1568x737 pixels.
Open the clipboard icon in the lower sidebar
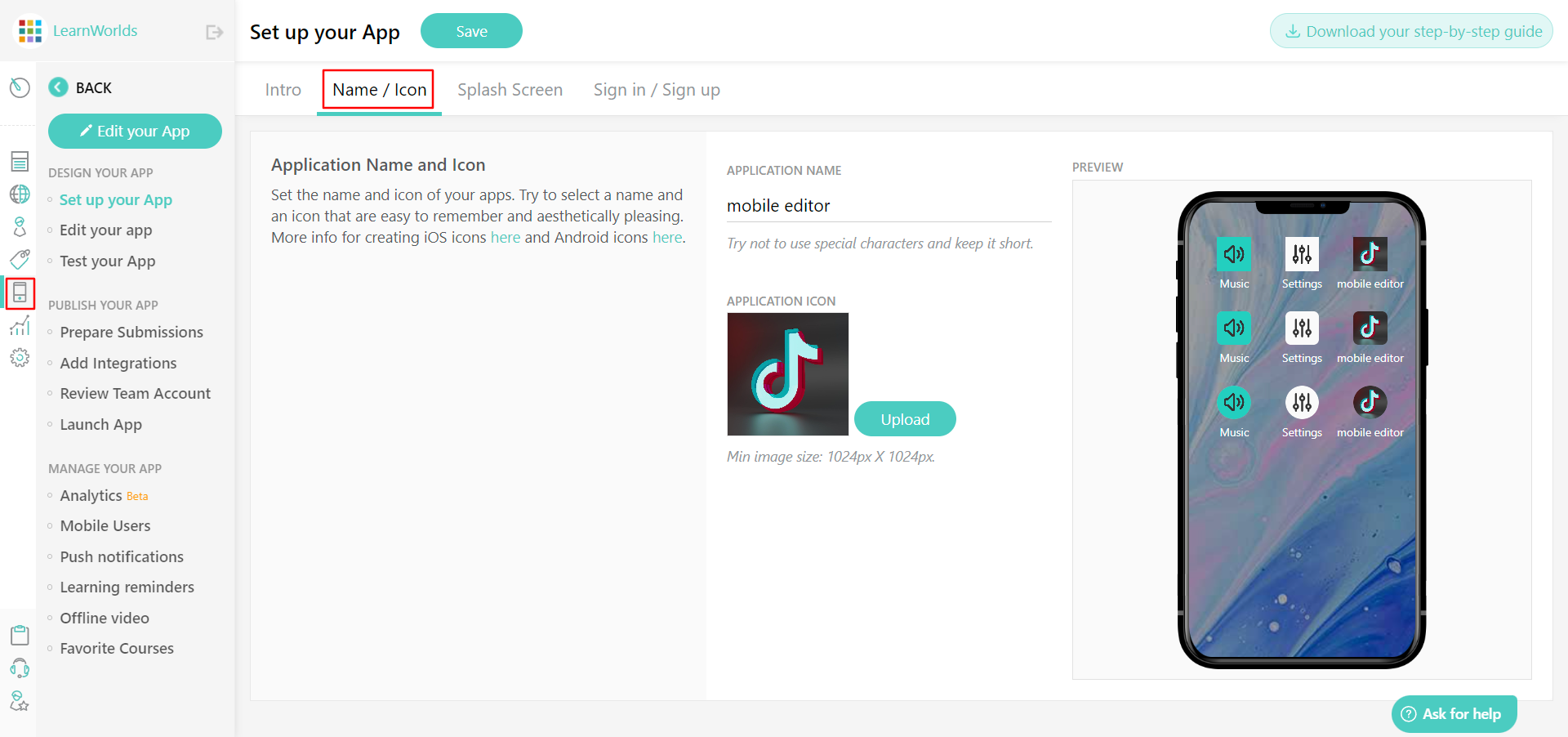click(x=20, y=634)
